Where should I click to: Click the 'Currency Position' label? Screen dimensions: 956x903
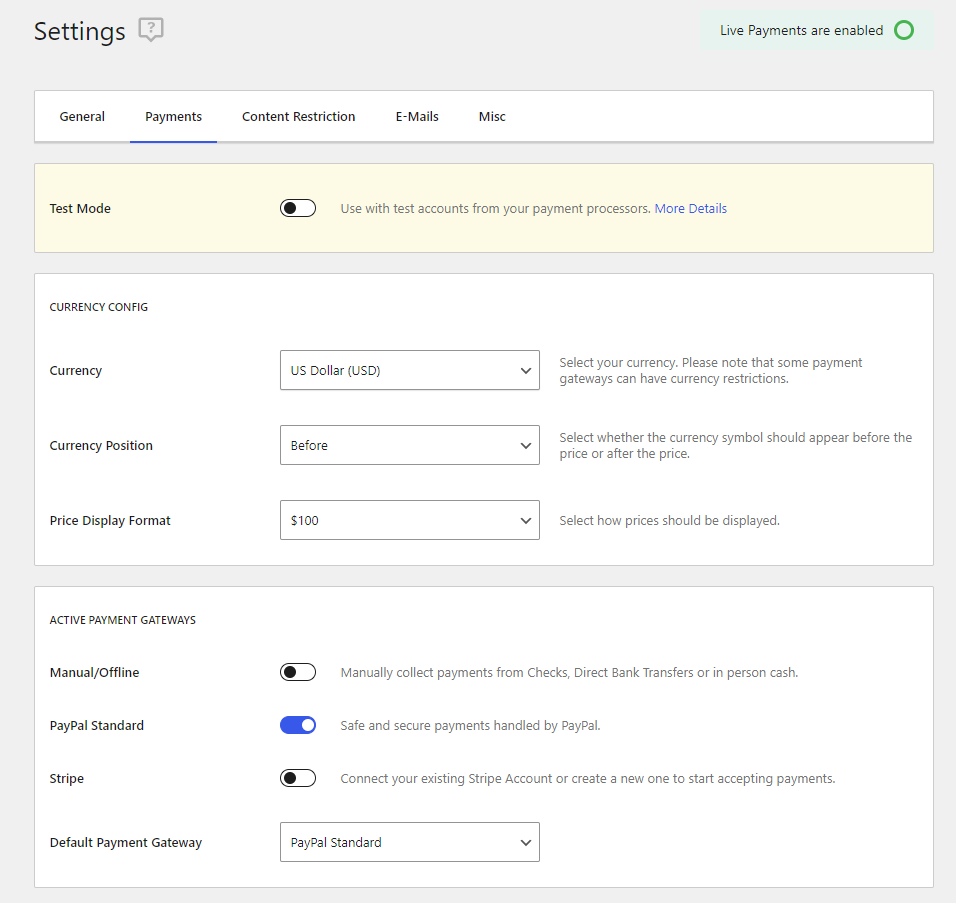click(x=101, y=446)
